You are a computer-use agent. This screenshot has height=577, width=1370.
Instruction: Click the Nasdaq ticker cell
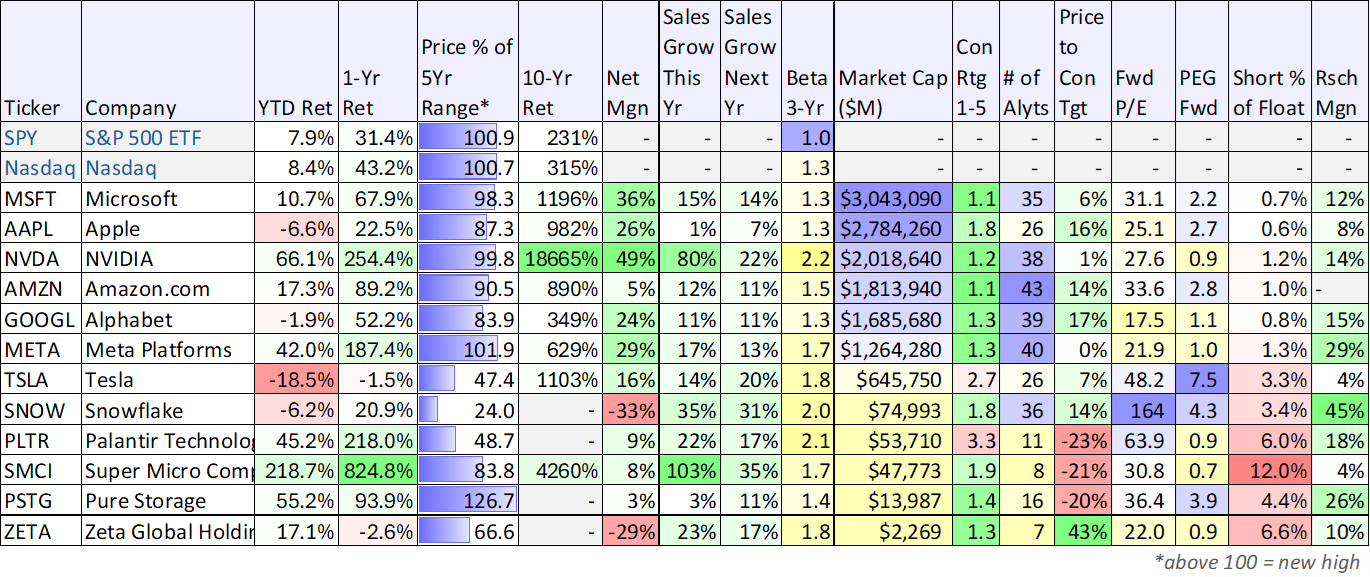[41, 167]
